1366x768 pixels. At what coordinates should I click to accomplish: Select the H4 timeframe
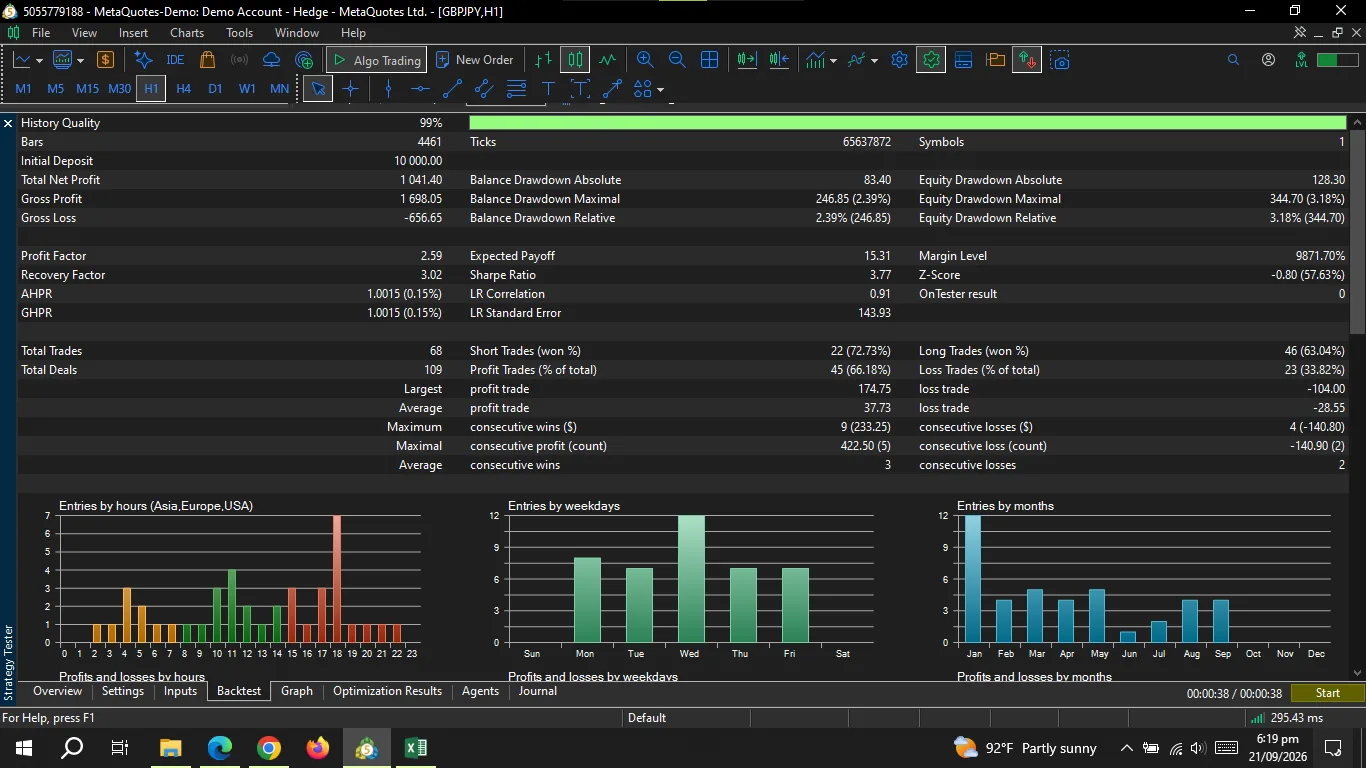pos(183,89)
